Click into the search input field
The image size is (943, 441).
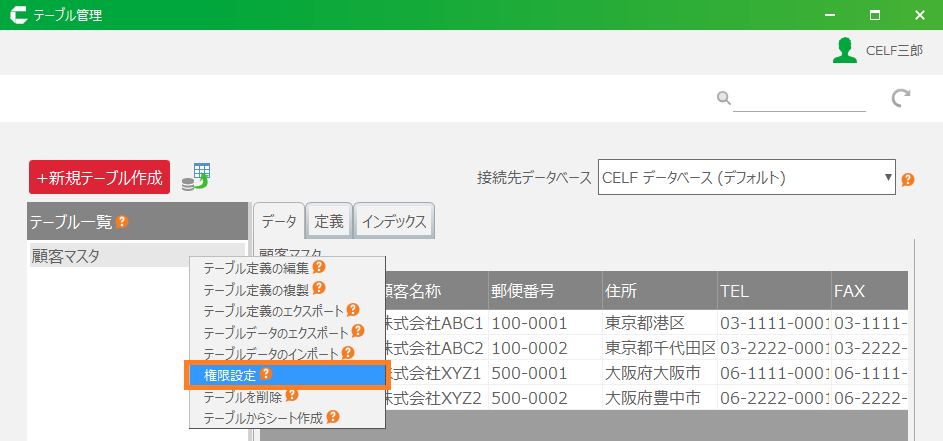tap(799, 99)
